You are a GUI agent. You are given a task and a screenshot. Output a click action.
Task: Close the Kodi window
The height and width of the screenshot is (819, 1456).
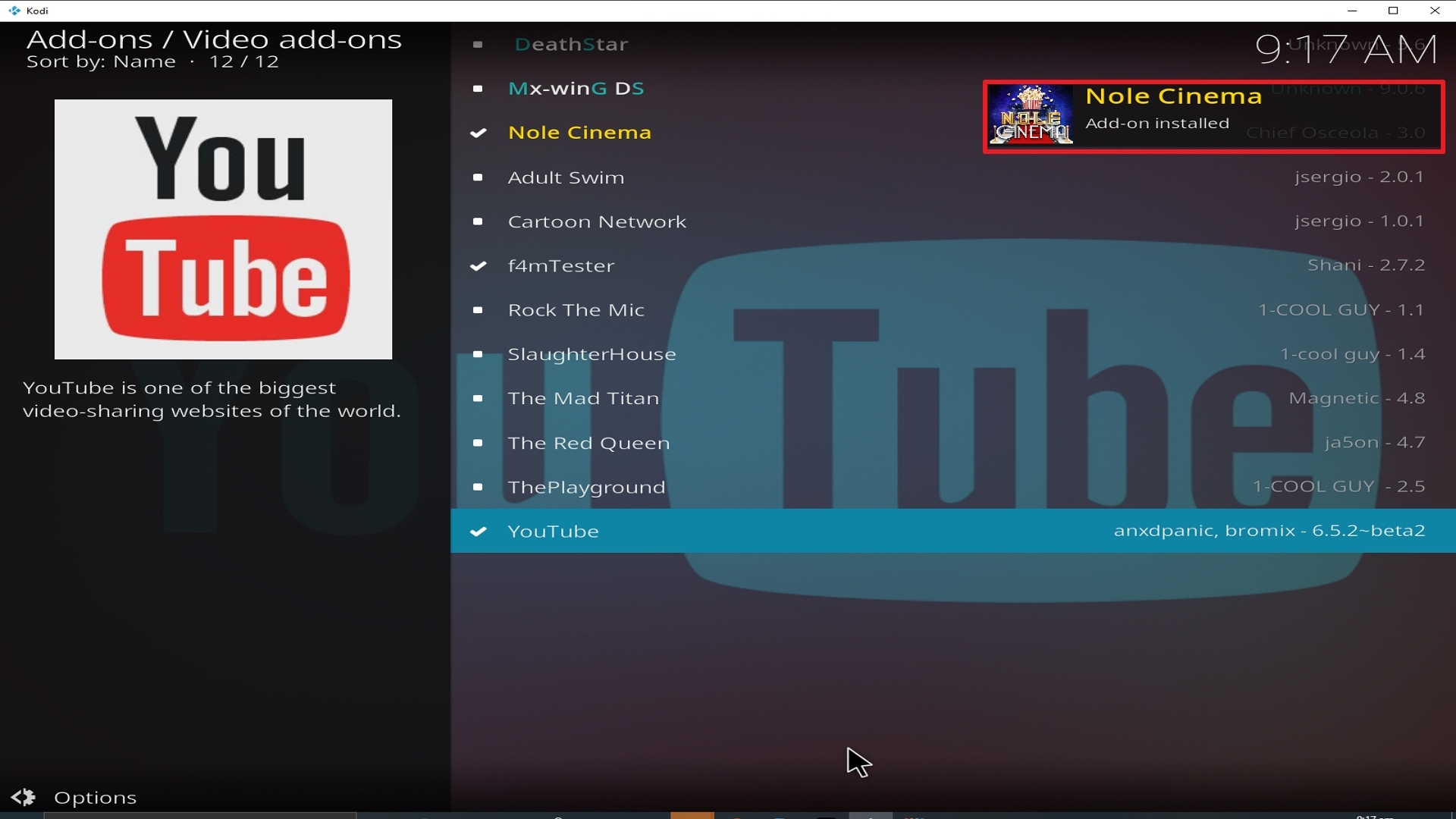[1435, 11]
